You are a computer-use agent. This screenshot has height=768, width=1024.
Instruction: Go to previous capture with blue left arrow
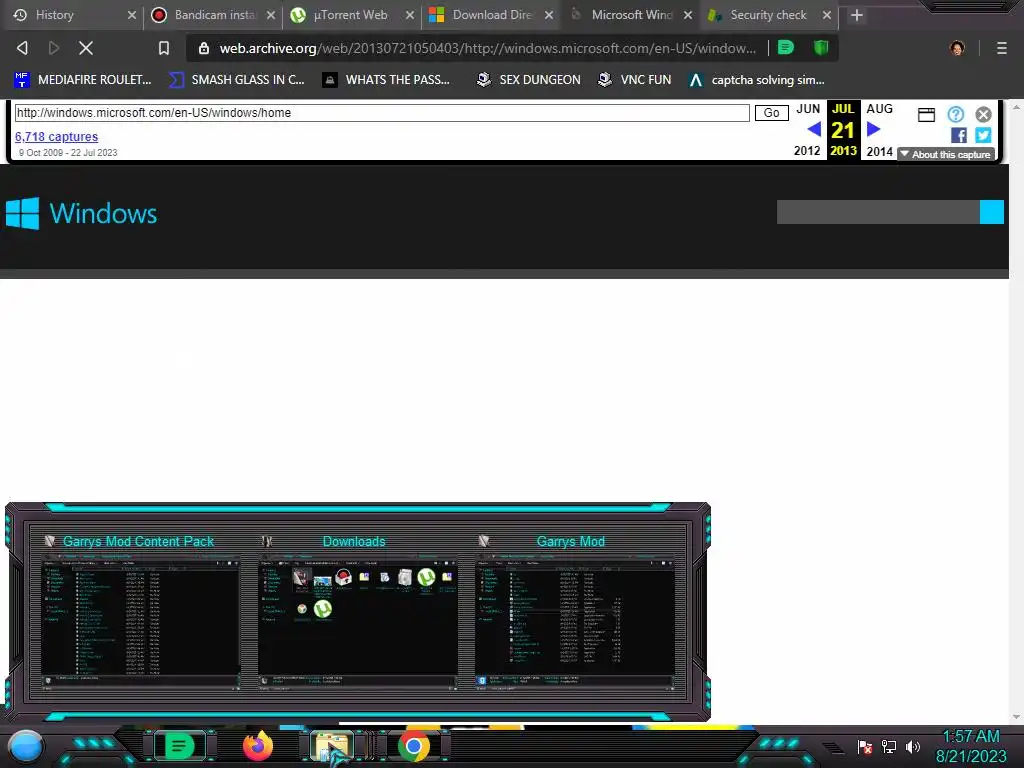814,129
